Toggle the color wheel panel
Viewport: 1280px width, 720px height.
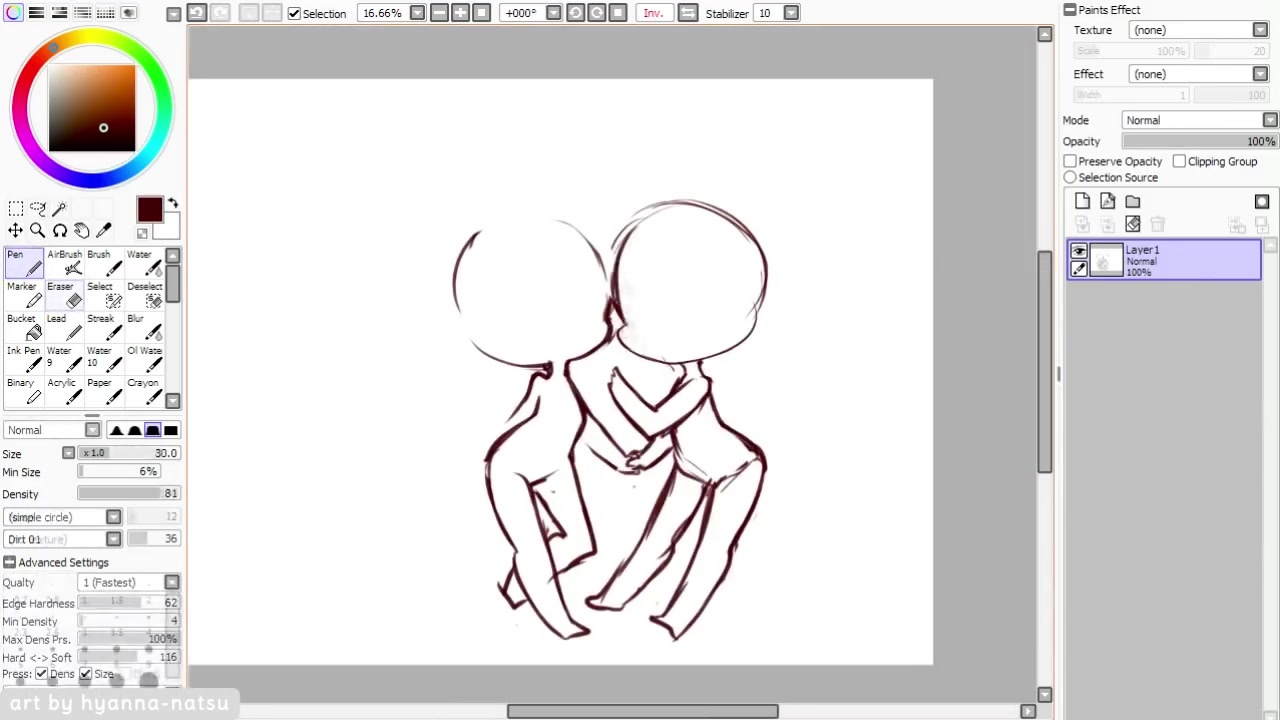click(13, 13)
